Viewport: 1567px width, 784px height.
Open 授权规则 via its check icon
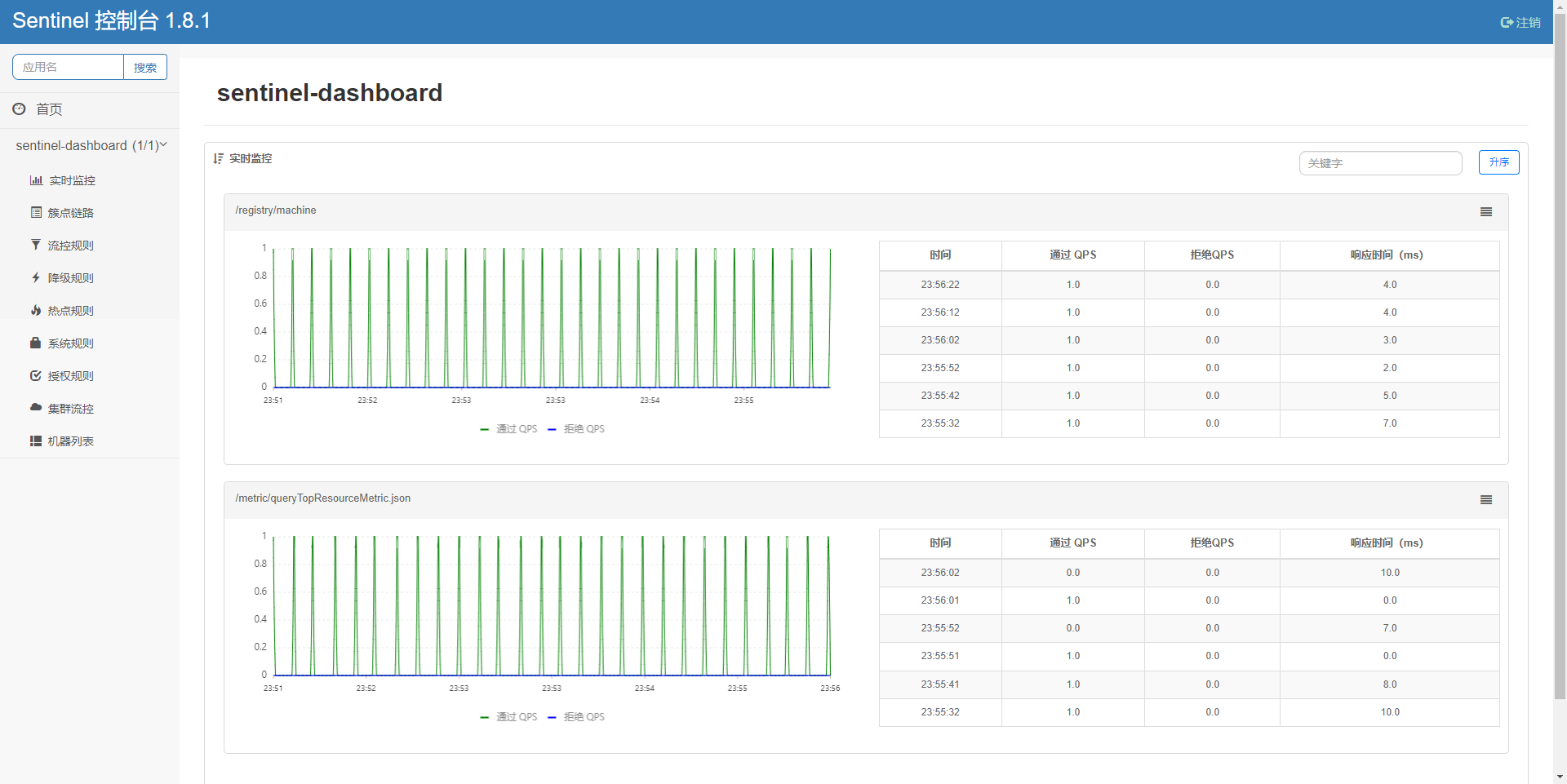coord(36,375)
